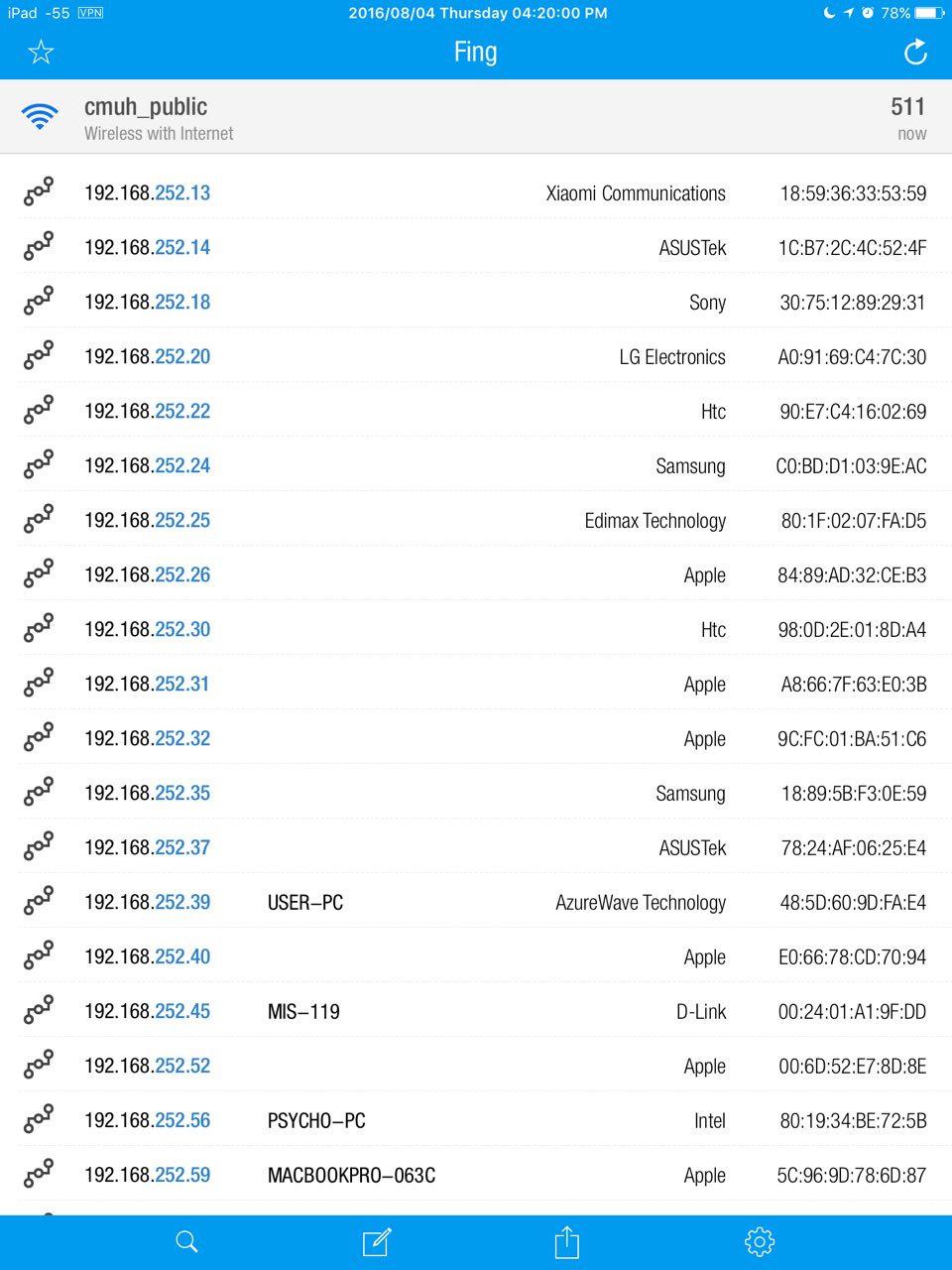Refresh the network scan
The image size is (952, 1270).
point(915,52)
